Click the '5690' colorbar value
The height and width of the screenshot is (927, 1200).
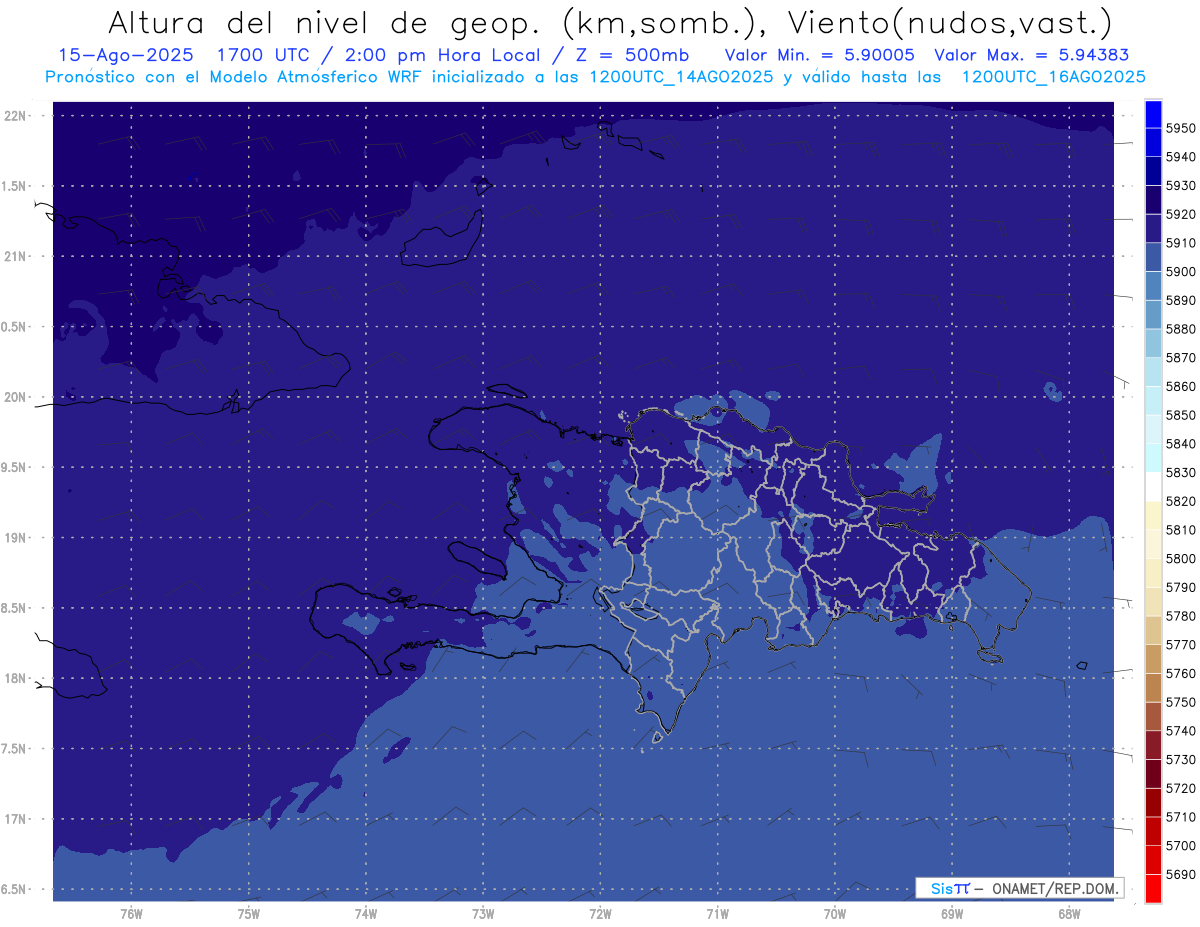(1180, 874)
